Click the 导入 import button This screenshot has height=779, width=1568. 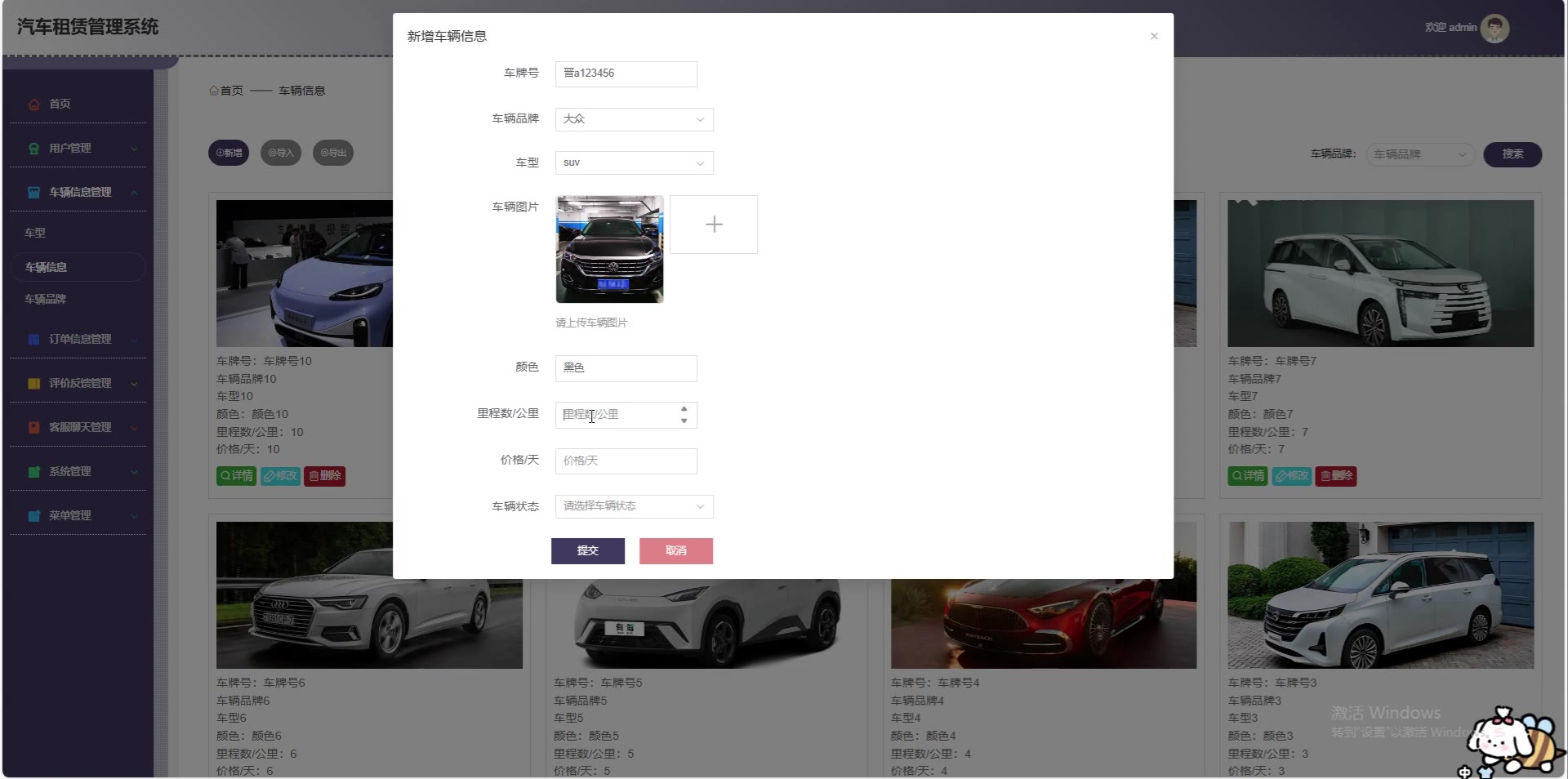click(281, 153)
